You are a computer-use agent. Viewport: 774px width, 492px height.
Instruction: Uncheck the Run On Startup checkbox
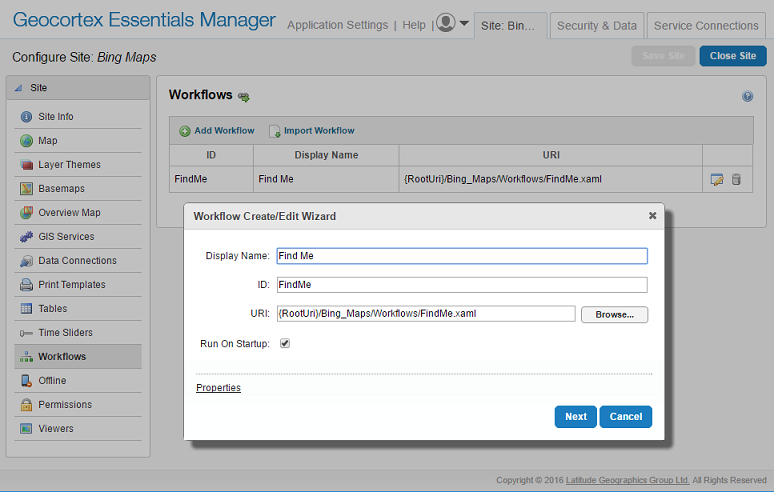[x=285, y=343]
